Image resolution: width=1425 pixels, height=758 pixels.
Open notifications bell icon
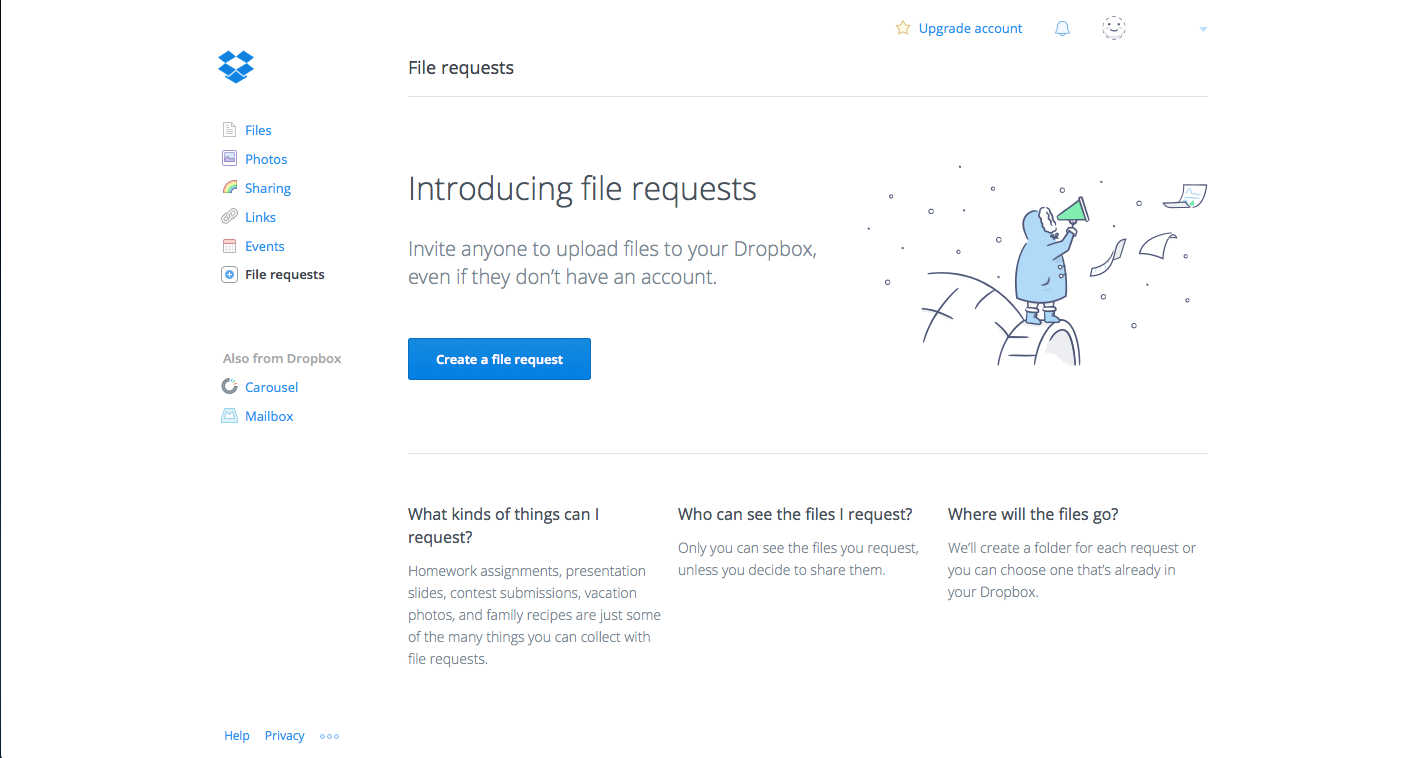(x=1062, y=29)
